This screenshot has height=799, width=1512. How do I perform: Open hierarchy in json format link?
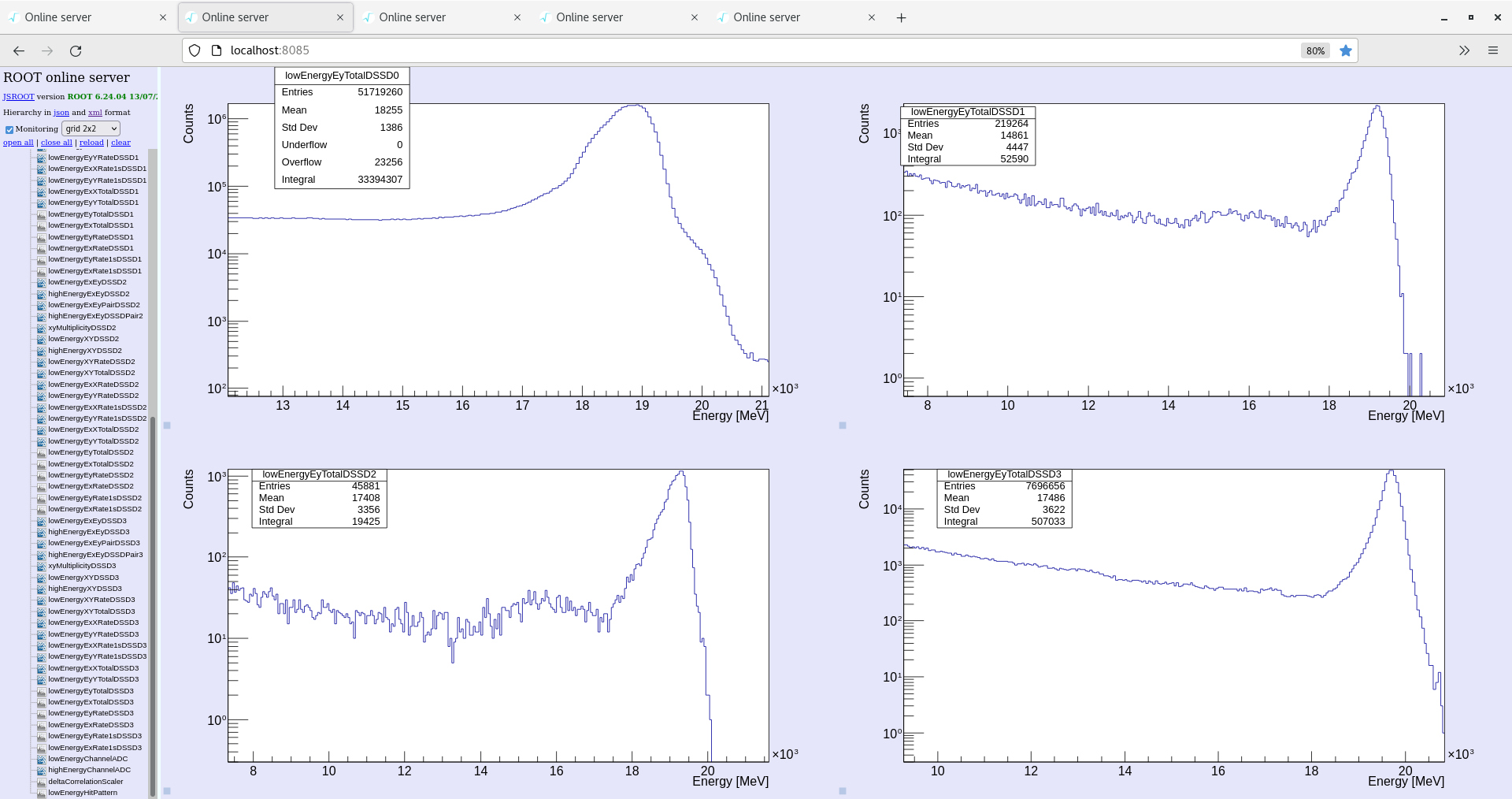(61, 113)
